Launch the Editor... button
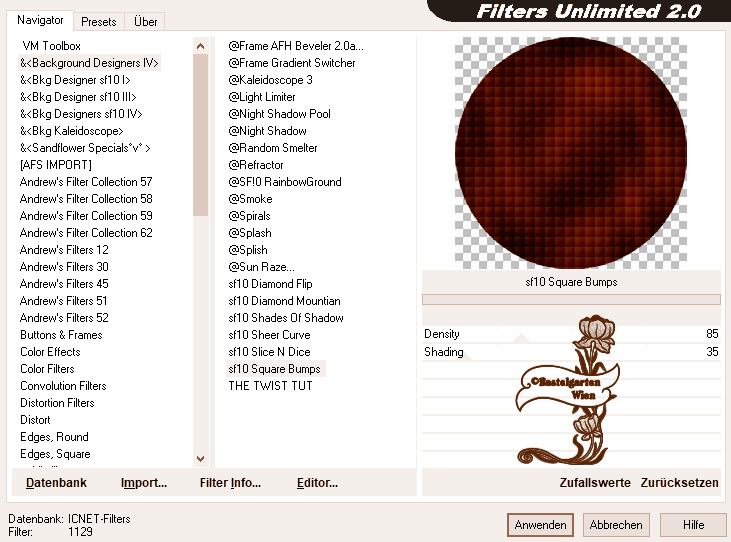Viewport: 731px width, 542px height. 317,483
